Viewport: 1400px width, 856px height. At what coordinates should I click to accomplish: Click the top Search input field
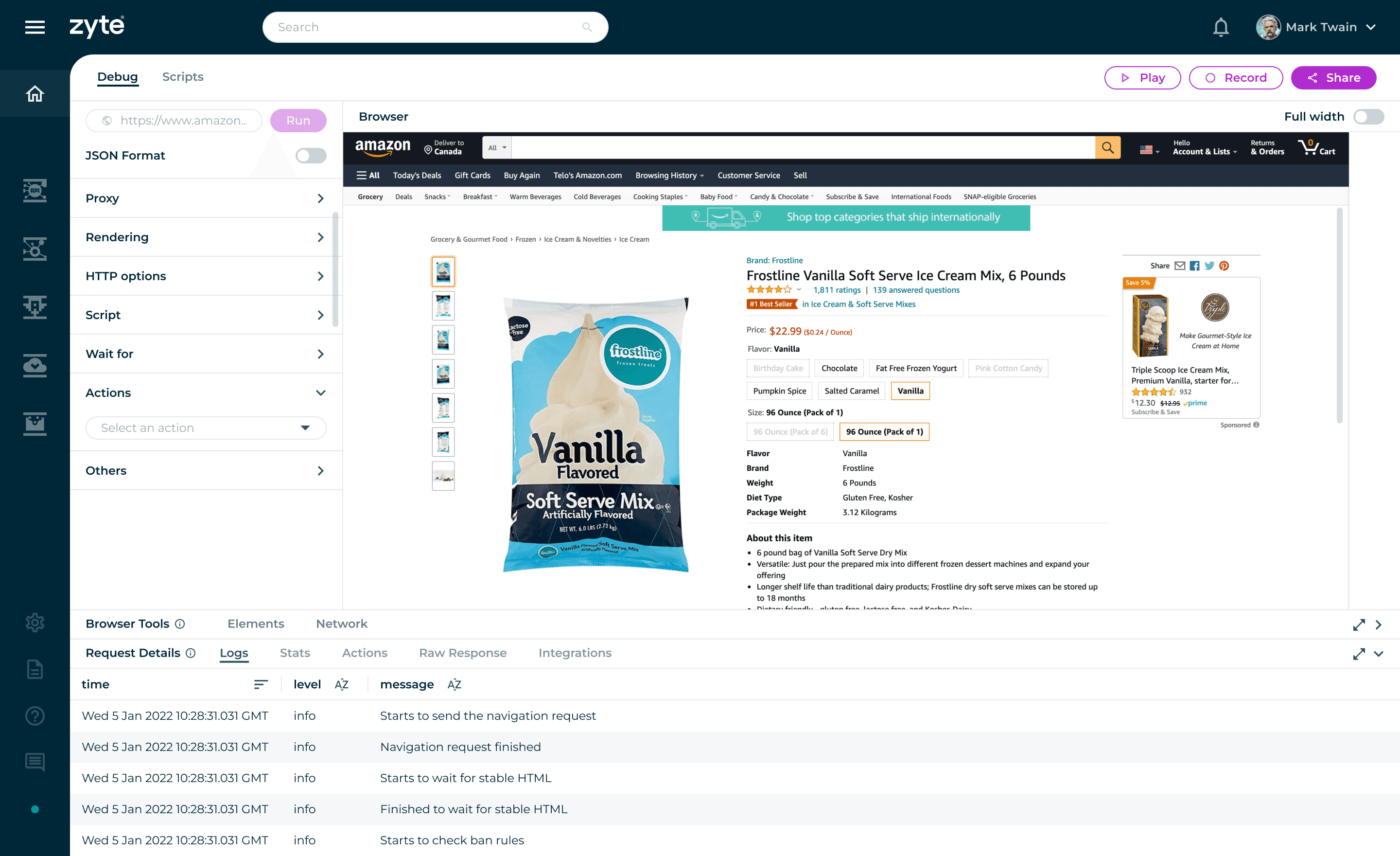435,27
